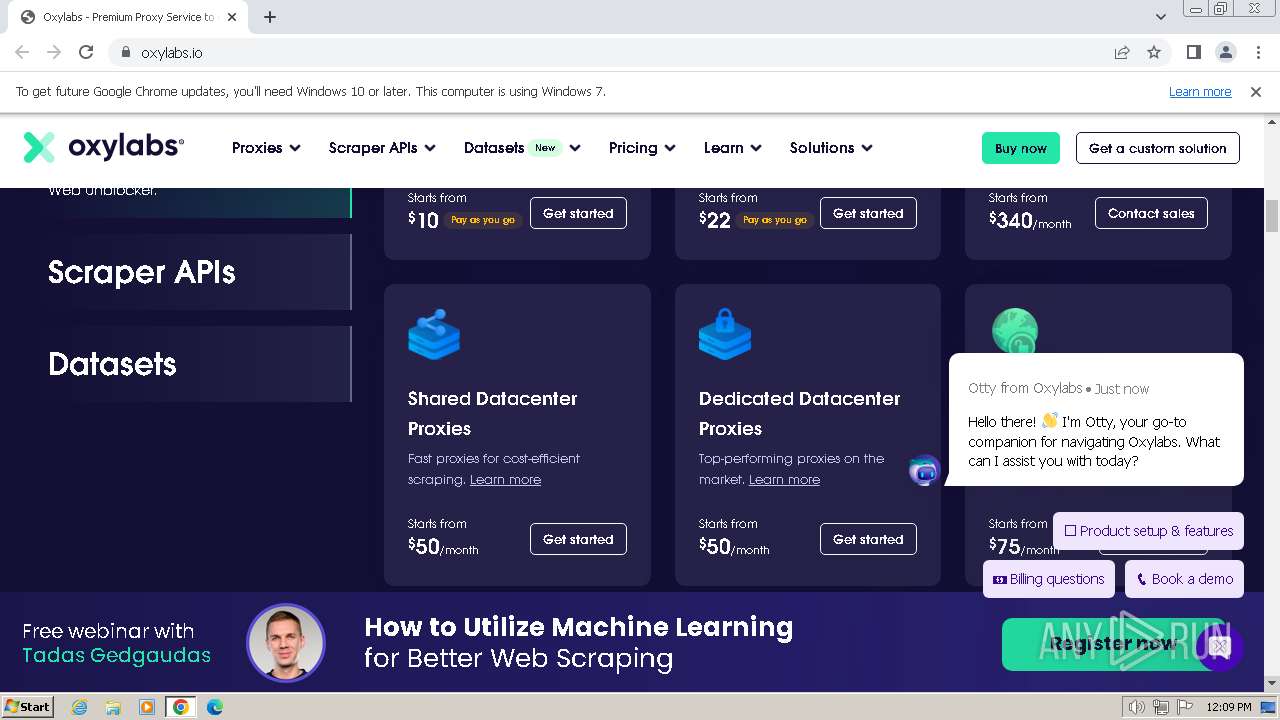The image size is (1280, 720).
Task: Expand the Datasets navigation menu
Action: (x=522, y=148)
